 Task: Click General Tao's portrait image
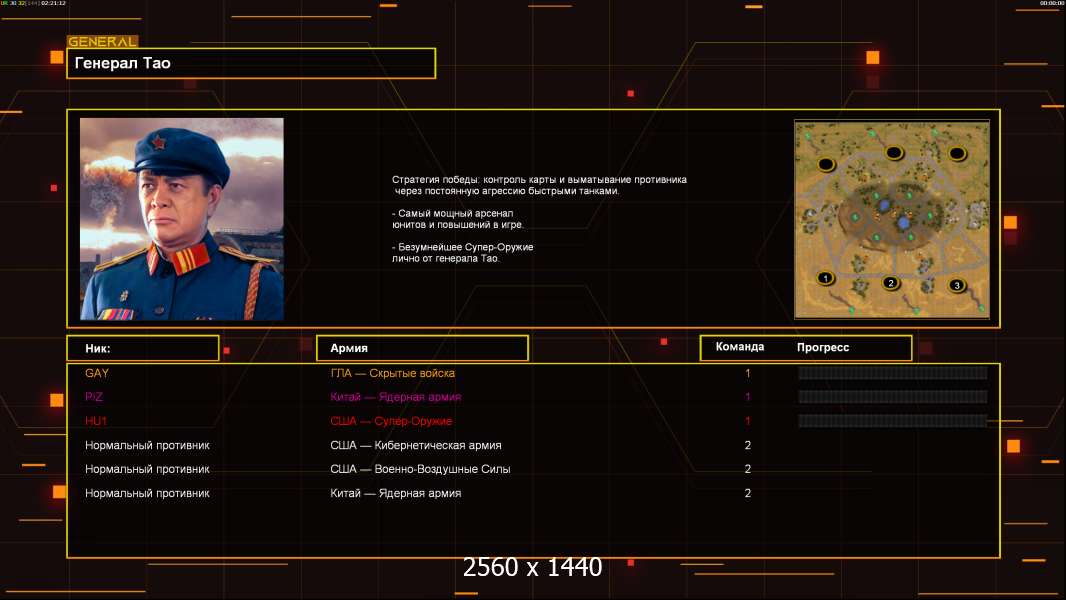click(x=182, y=219)
